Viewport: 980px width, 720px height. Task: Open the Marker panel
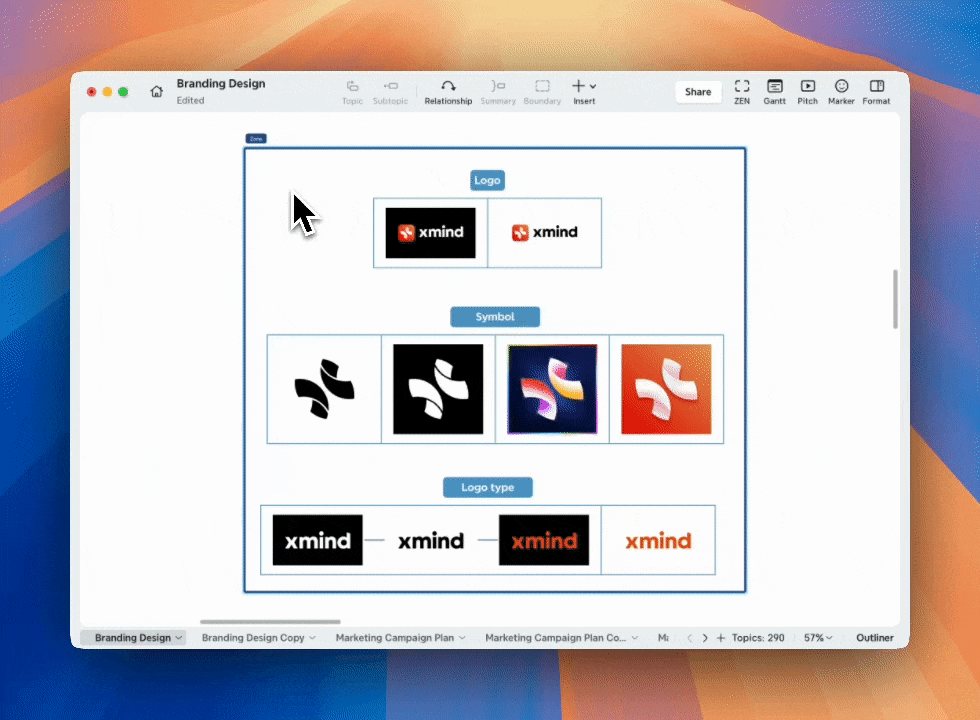(x=841, y=92)
